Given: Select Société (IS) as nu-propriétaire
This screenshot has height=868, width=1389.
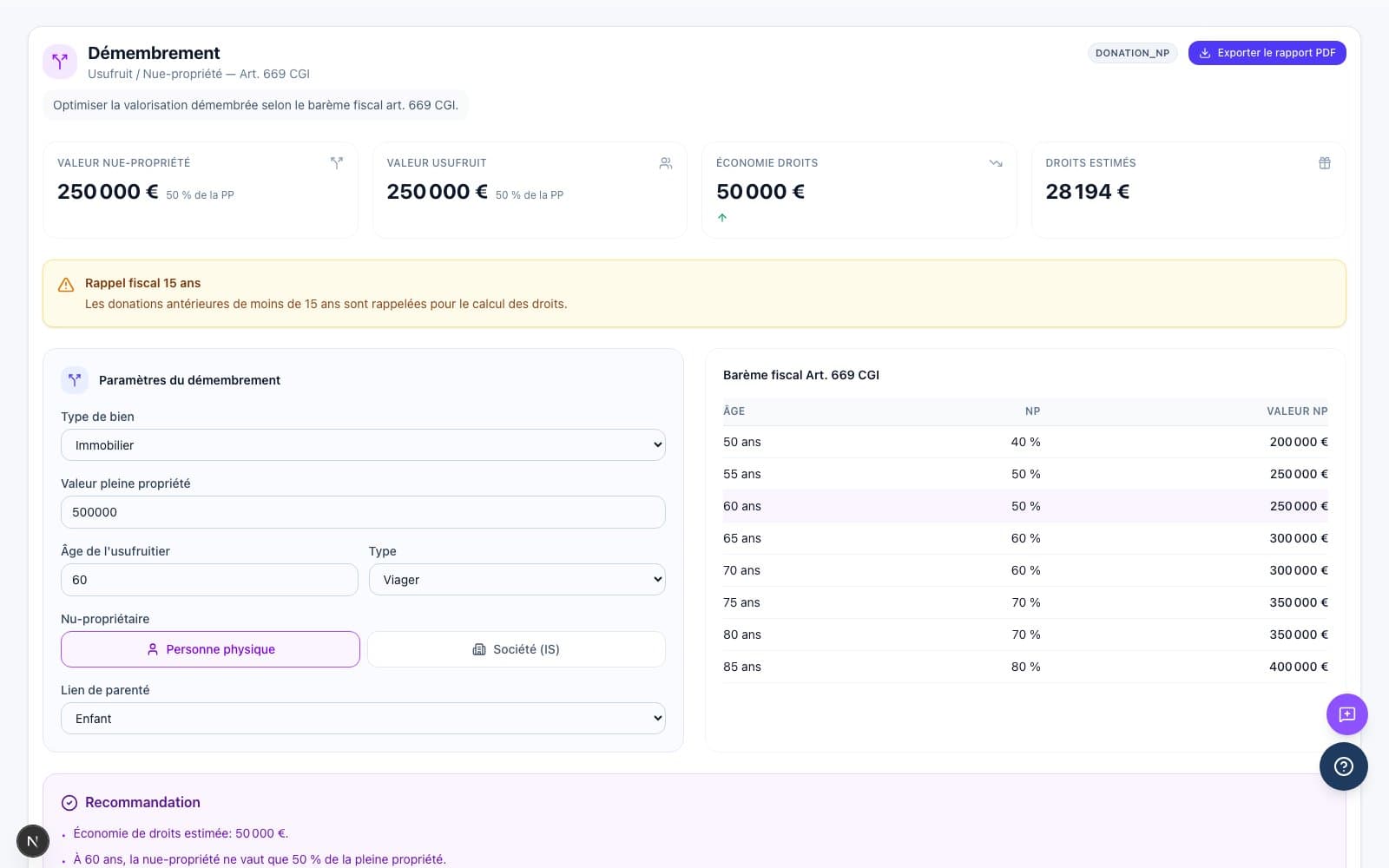Looking at the screenshot, I should (x=517, y=649).
